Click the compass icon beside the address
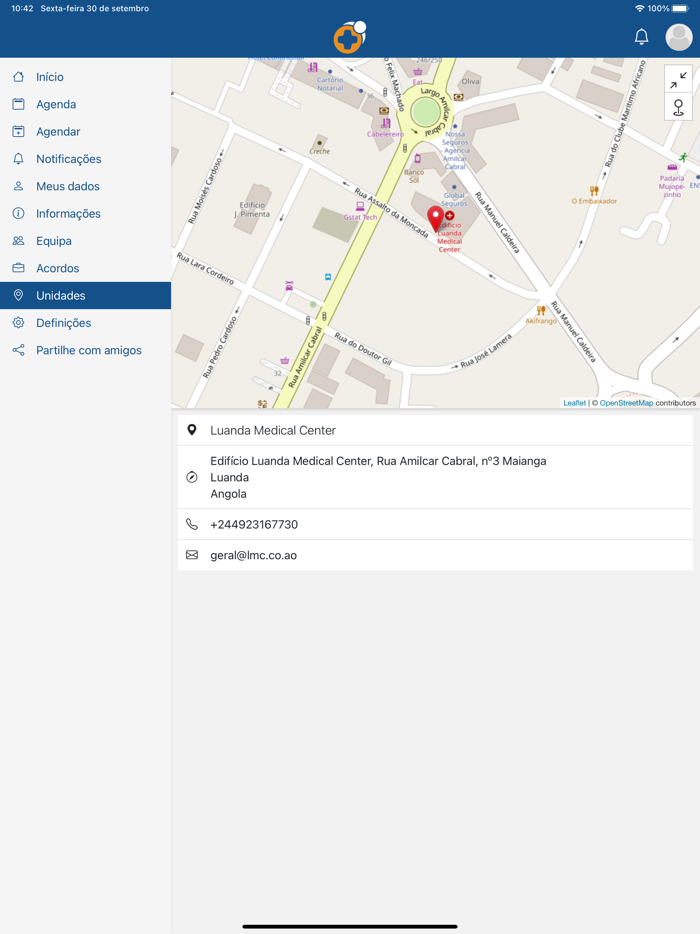700x934 pixels. (192, 477)
